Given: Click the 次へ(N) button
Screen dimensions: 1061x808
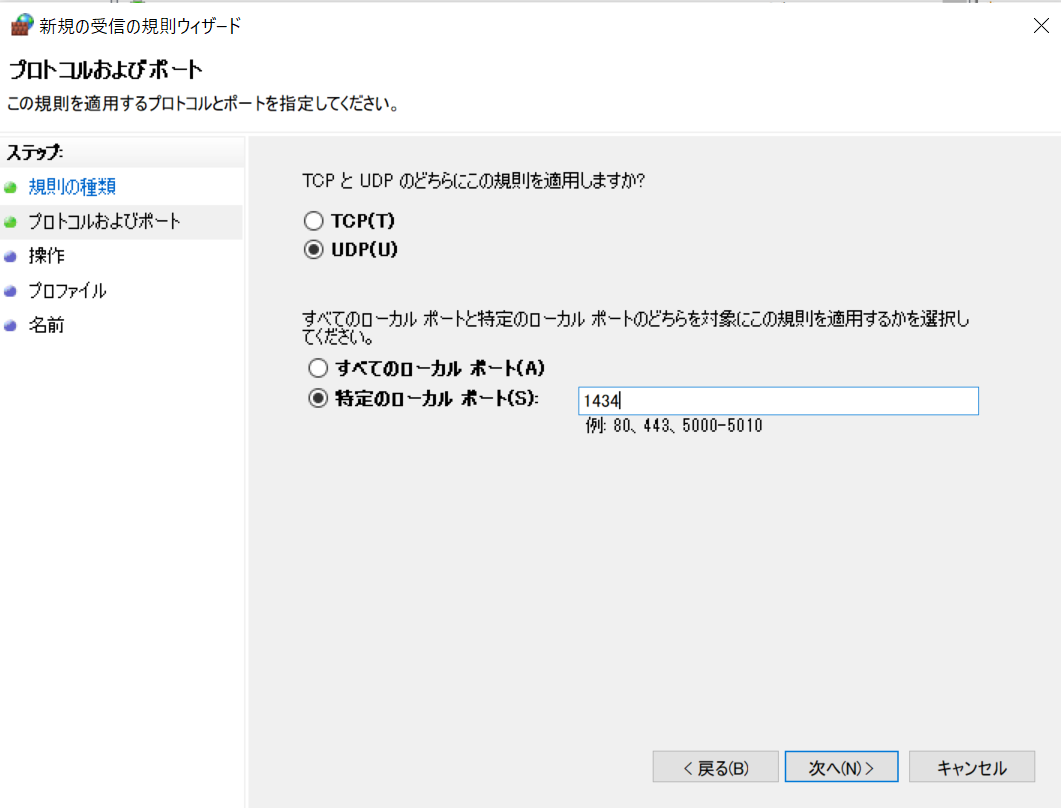Looking at the screenshot, I should coord(841,767).
